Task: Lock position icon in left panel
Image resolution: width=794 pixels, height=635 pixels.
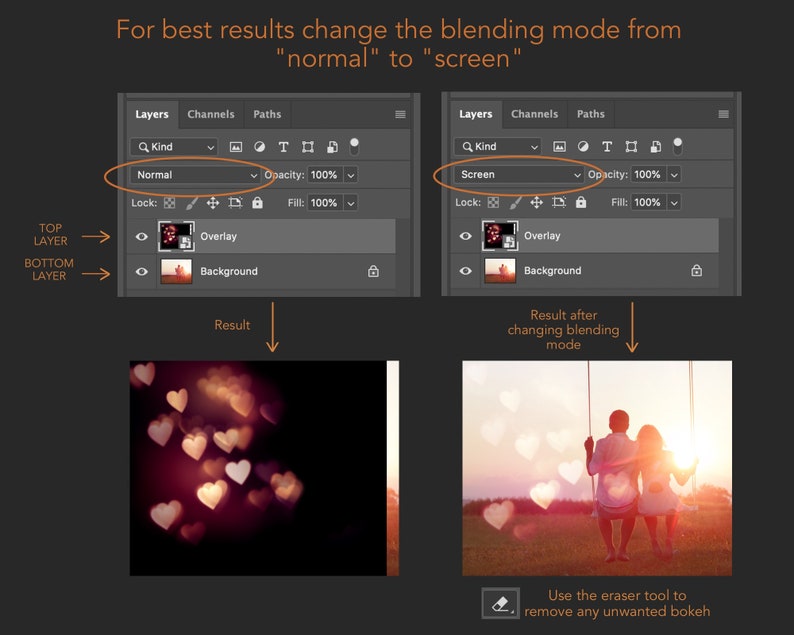Action: (213, 203)
